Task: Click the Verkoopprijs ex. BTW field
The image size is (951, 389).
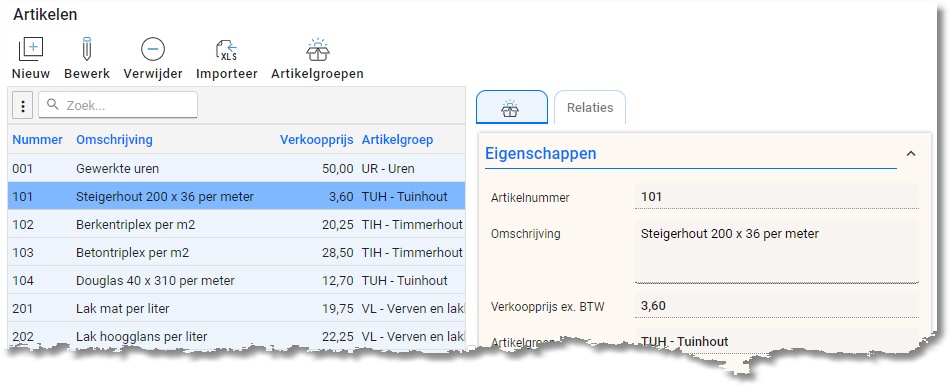Action: 777,305
